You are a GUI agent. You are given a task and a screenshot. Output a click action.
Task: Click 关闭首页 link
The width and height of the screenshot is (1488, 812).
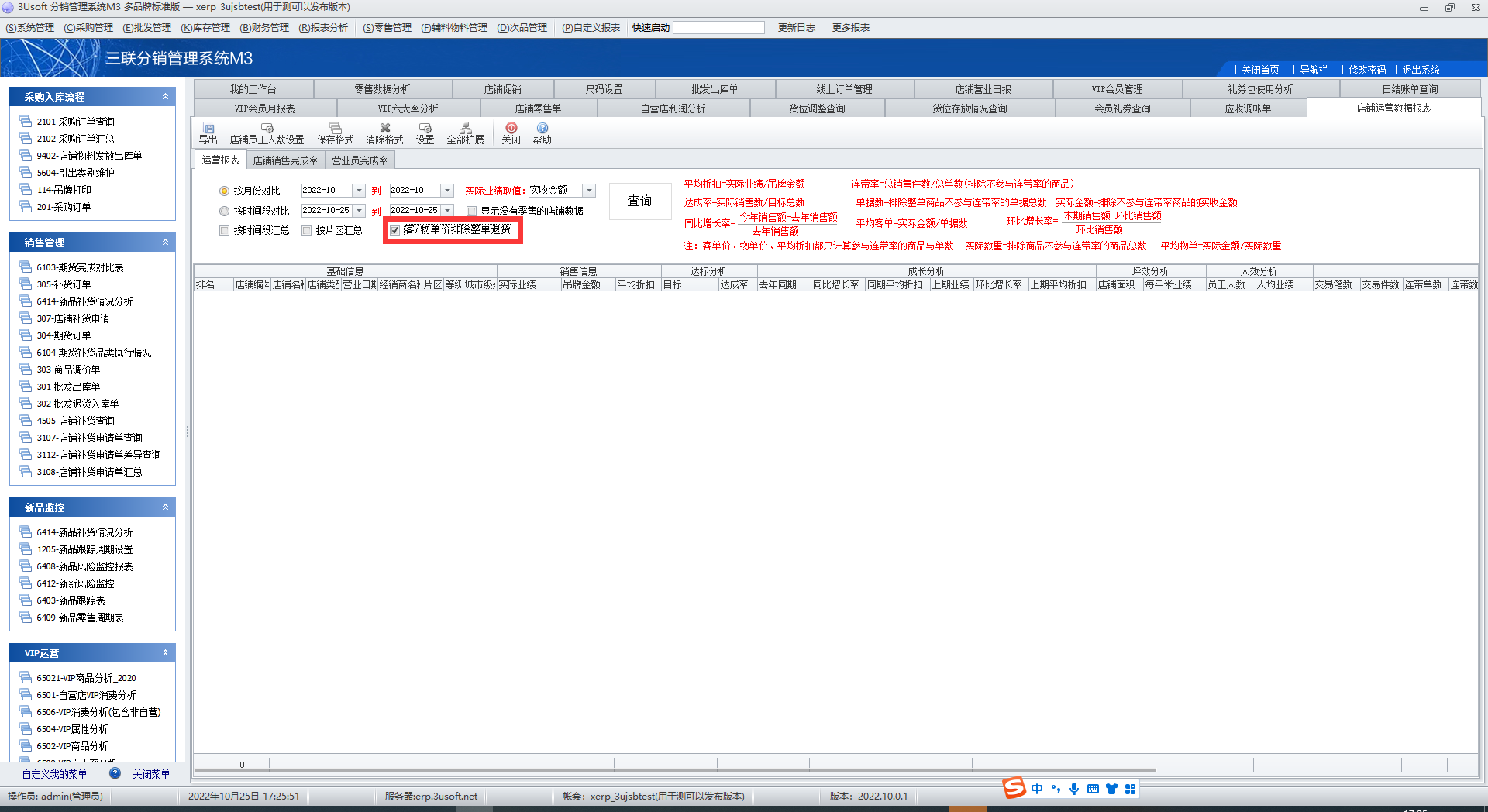tap(1260, 70)
